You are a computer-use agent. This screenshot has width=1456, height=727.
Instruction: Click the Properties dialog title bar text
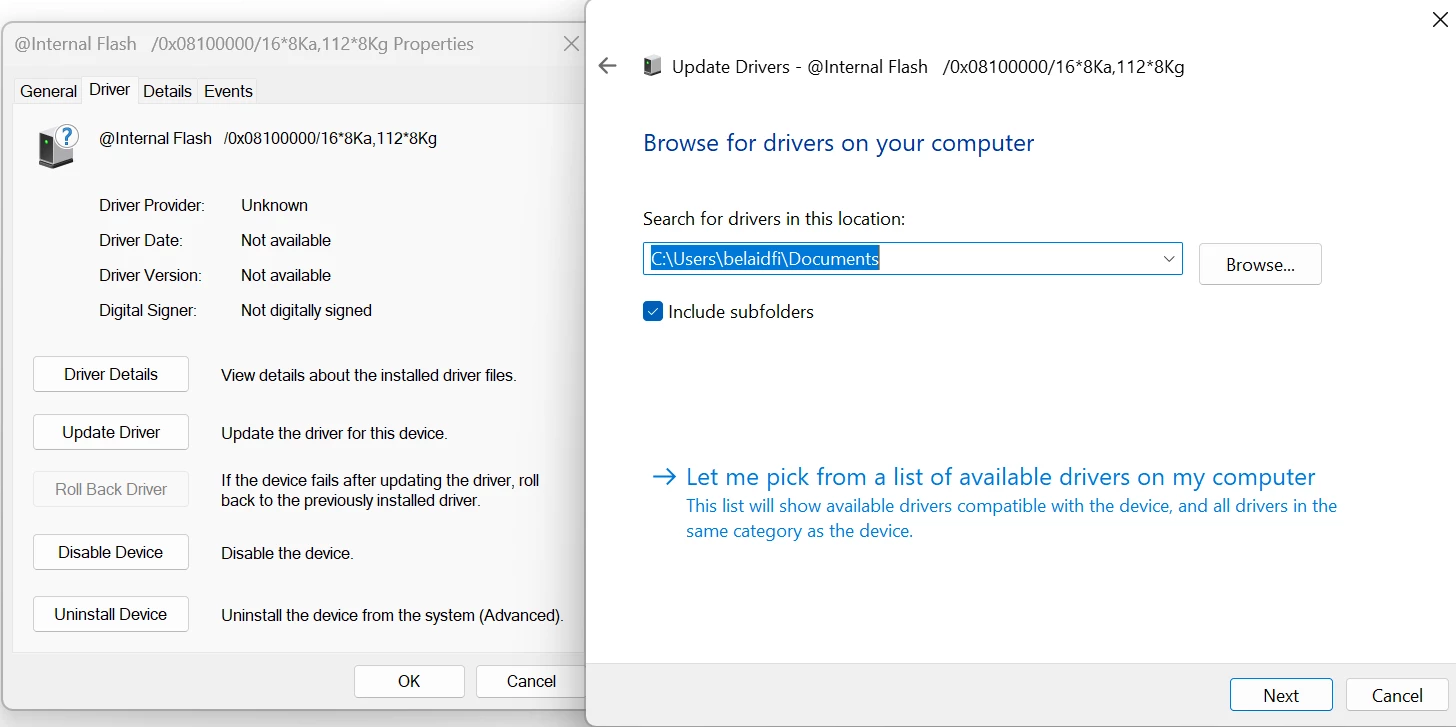tap(244, 44)
